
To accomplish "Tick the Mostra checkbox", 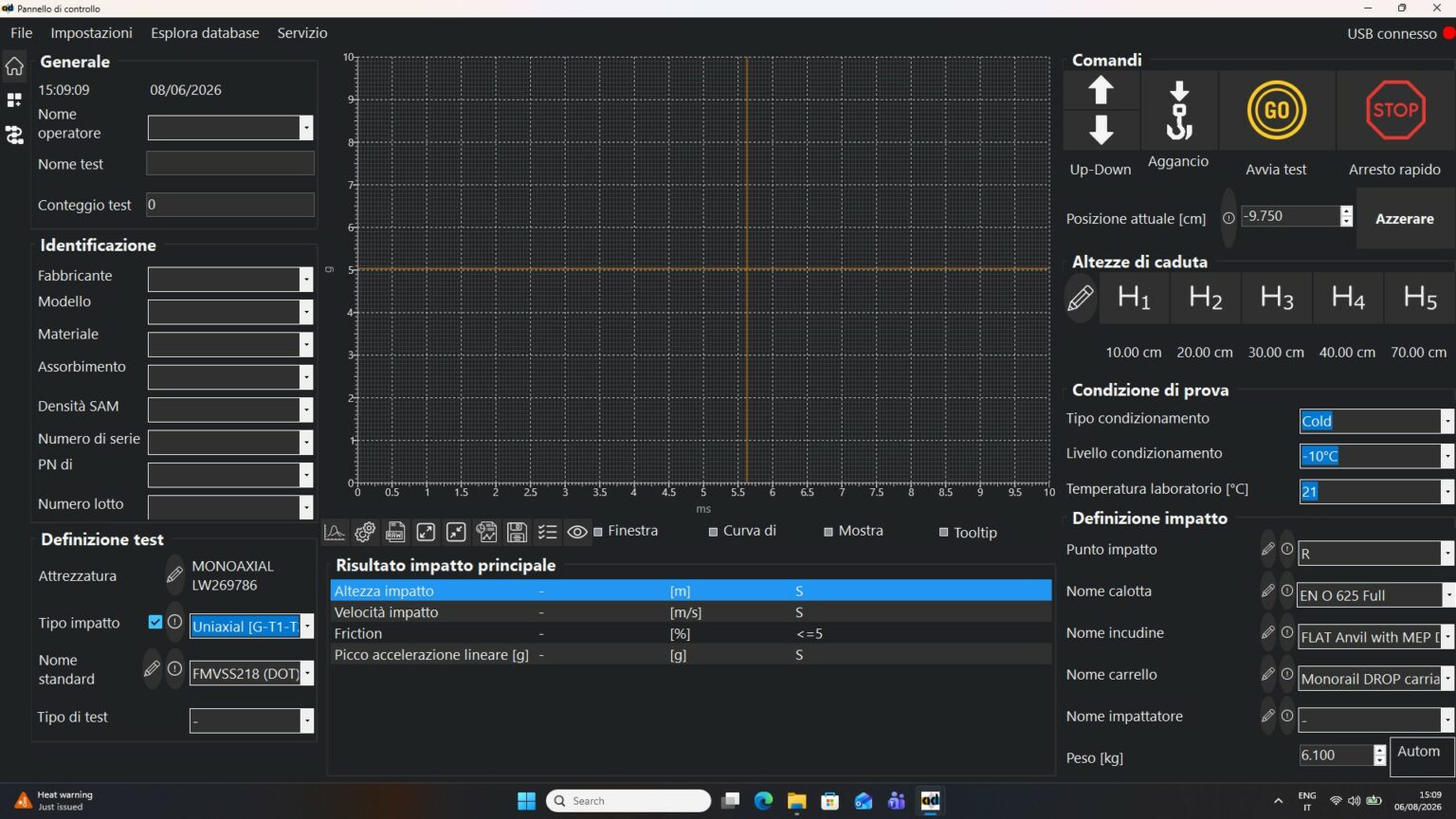I will [x=828, y=532].
